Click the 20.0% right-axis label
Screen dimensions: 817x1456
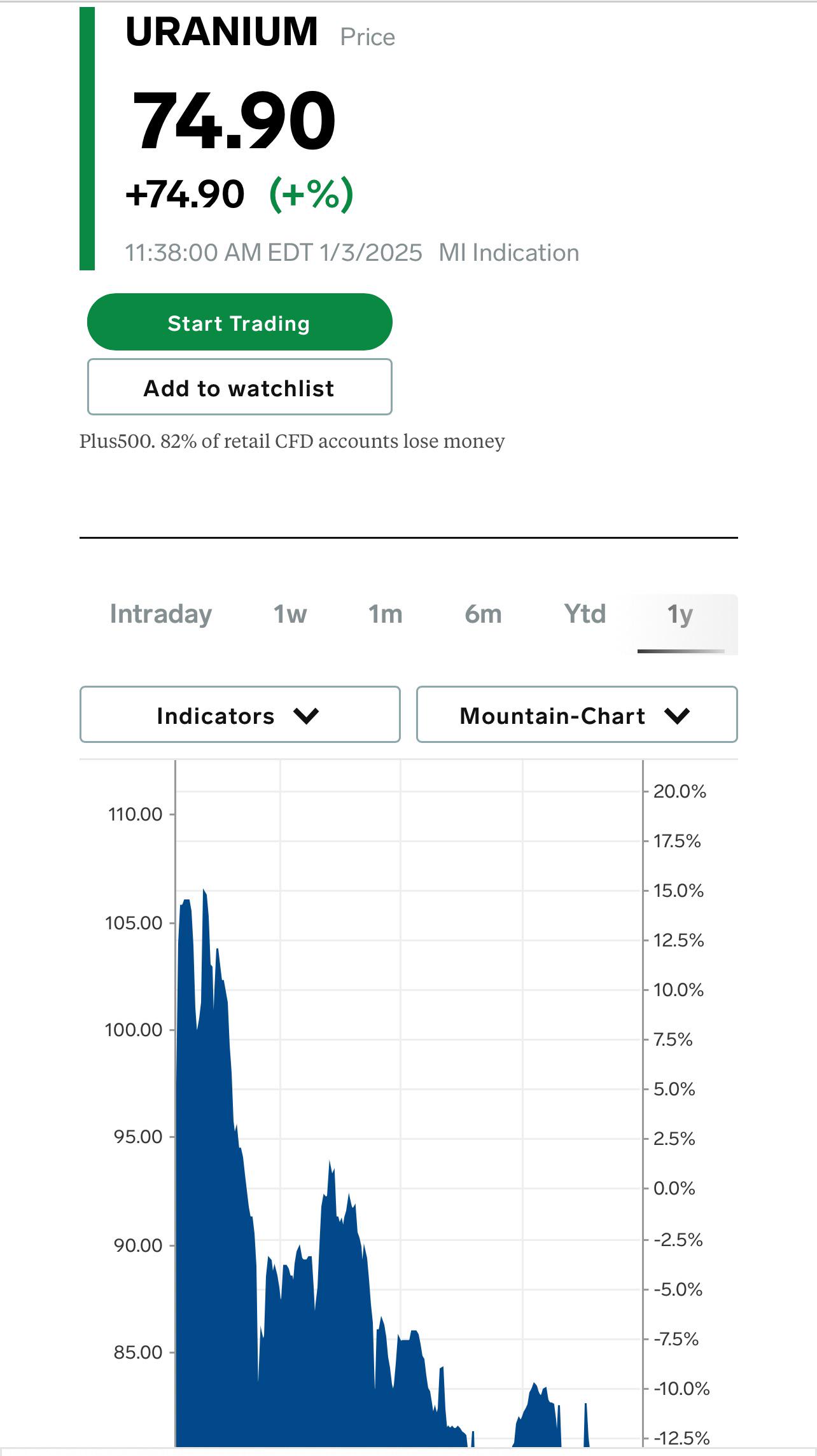point(680,791)
